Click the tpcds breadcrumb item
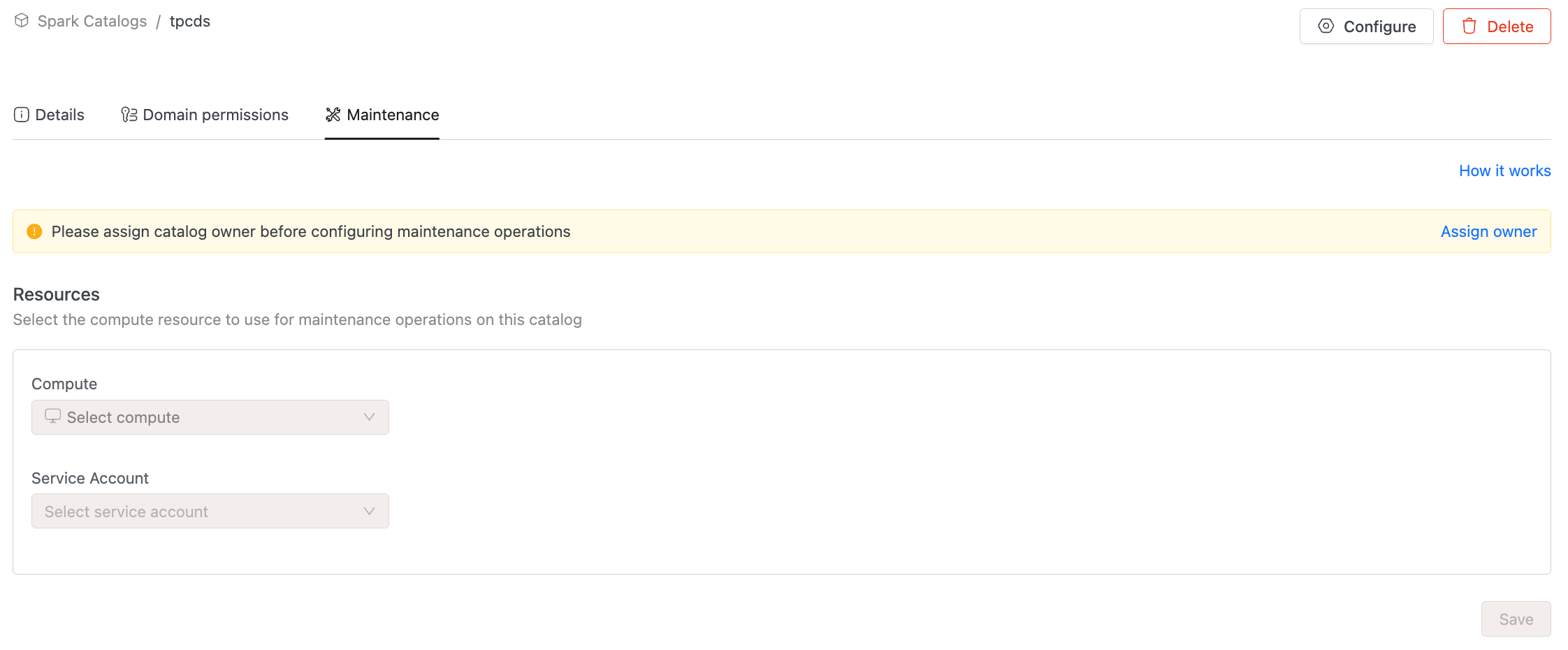Viewport: 1568px width, 650px height. coord(189,21)
